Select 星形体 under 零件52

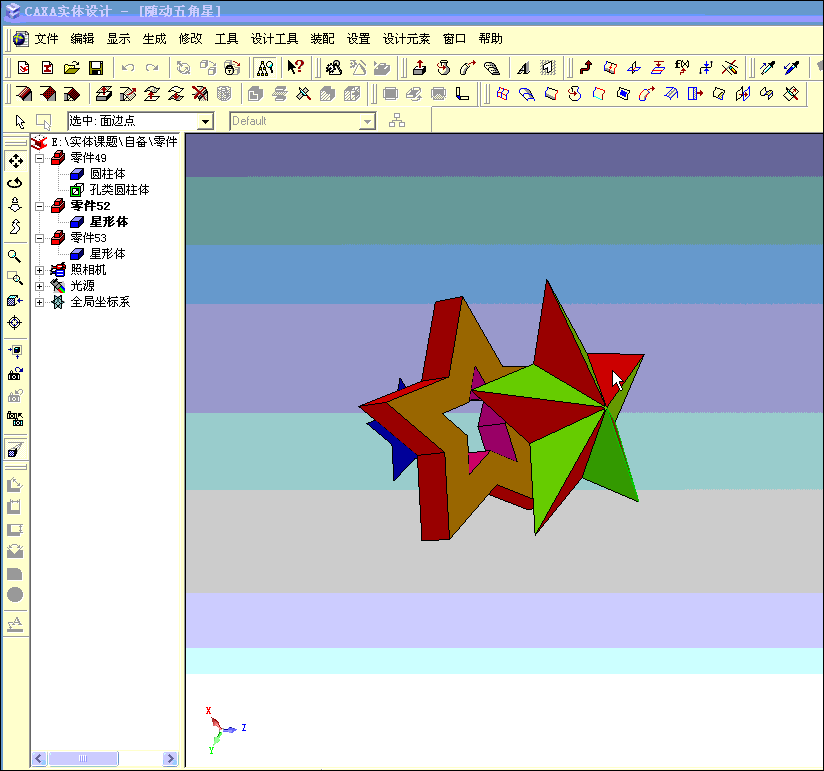[x=109, y=222]
